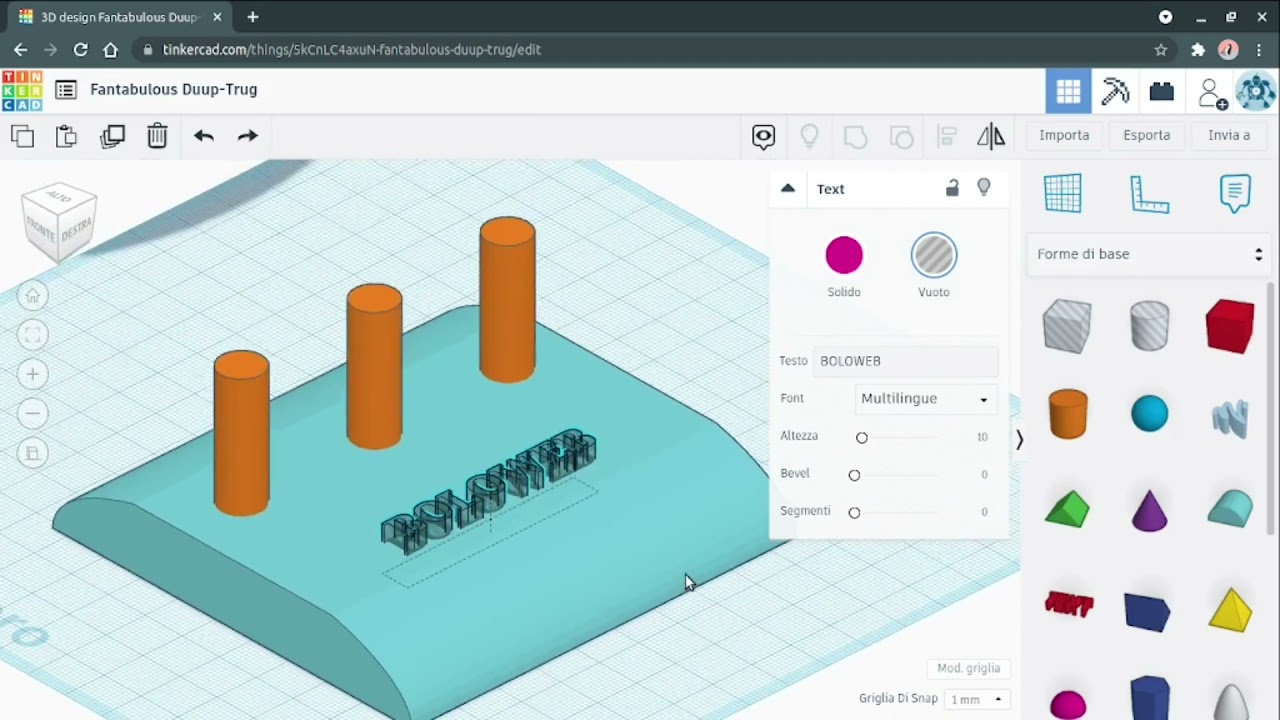Click the Mirror tool icon

991,136
